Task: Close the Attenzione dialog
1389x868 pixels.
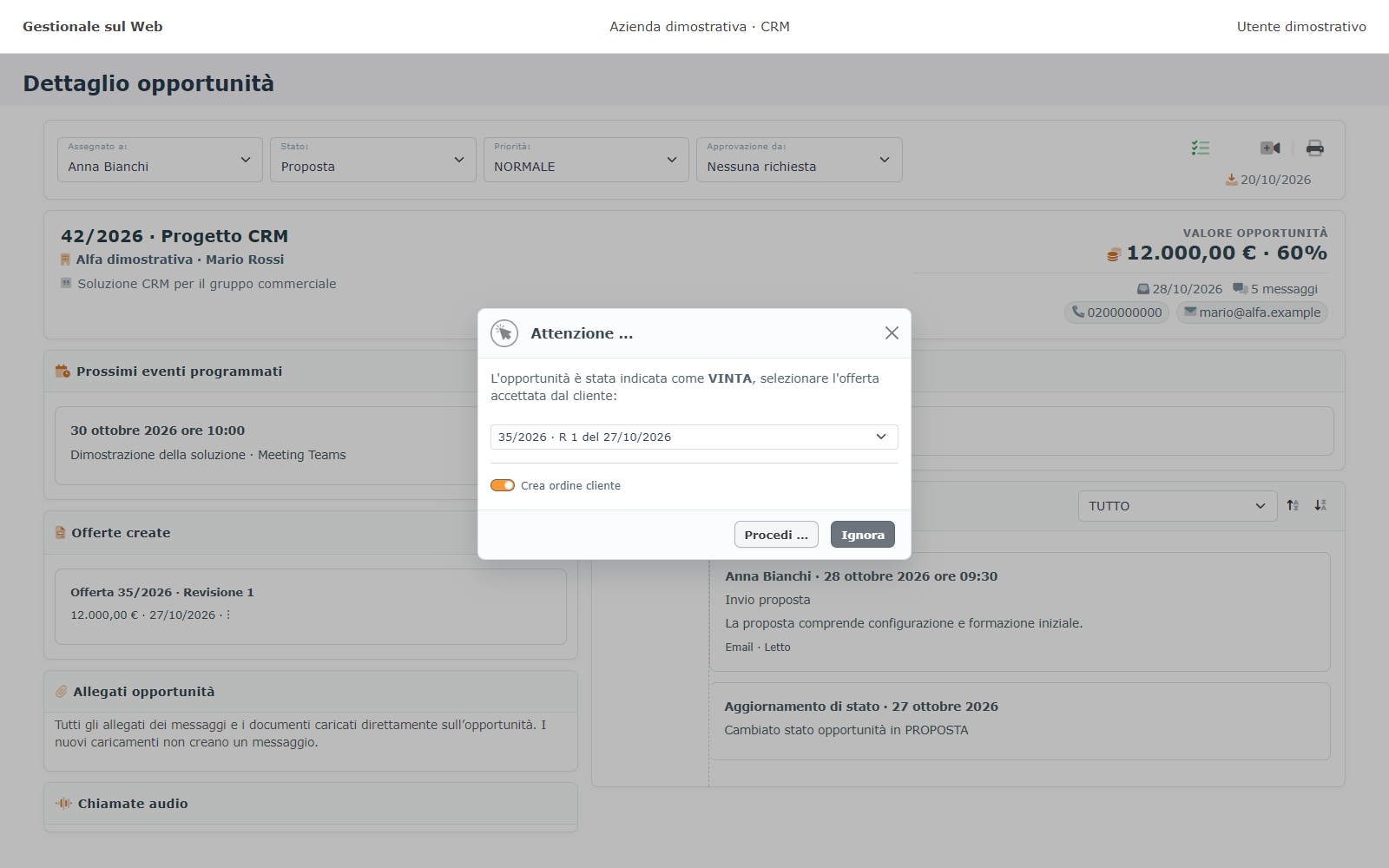Action: coord(892,333)
